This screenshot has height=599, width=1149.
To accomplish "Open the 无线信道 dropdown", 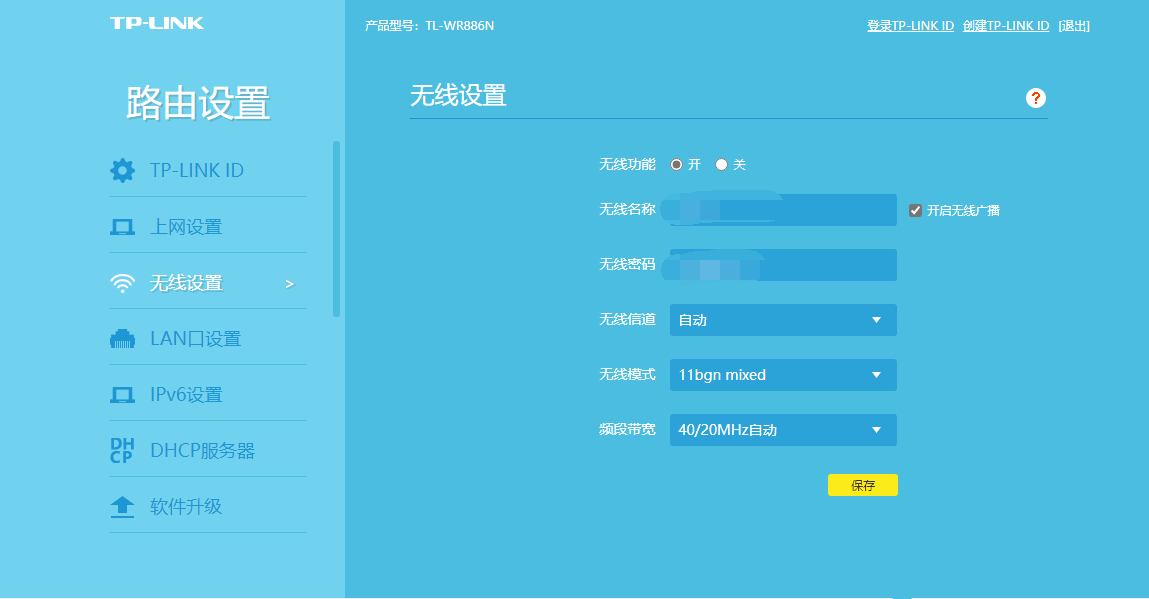I will [x=783, y=320].
